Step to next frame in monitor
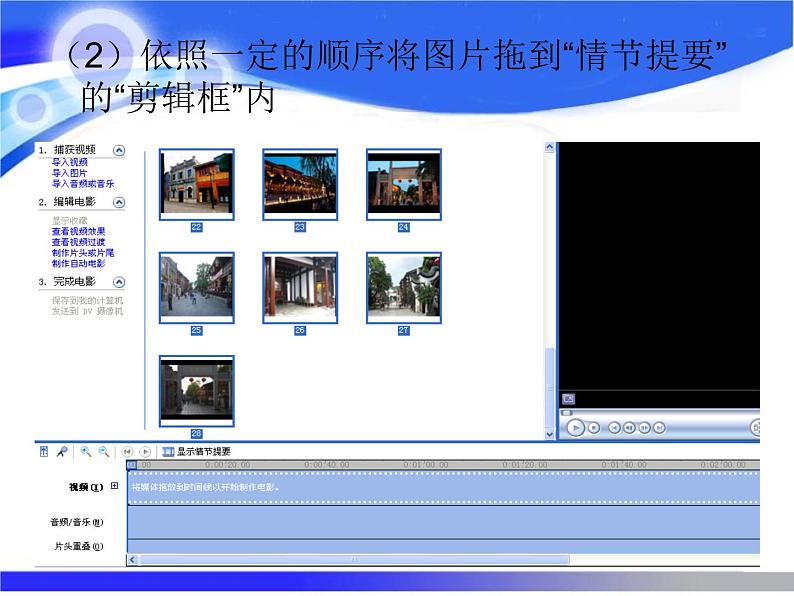The image size is (794, 596). pyautogui.click(x=644, y=428)
